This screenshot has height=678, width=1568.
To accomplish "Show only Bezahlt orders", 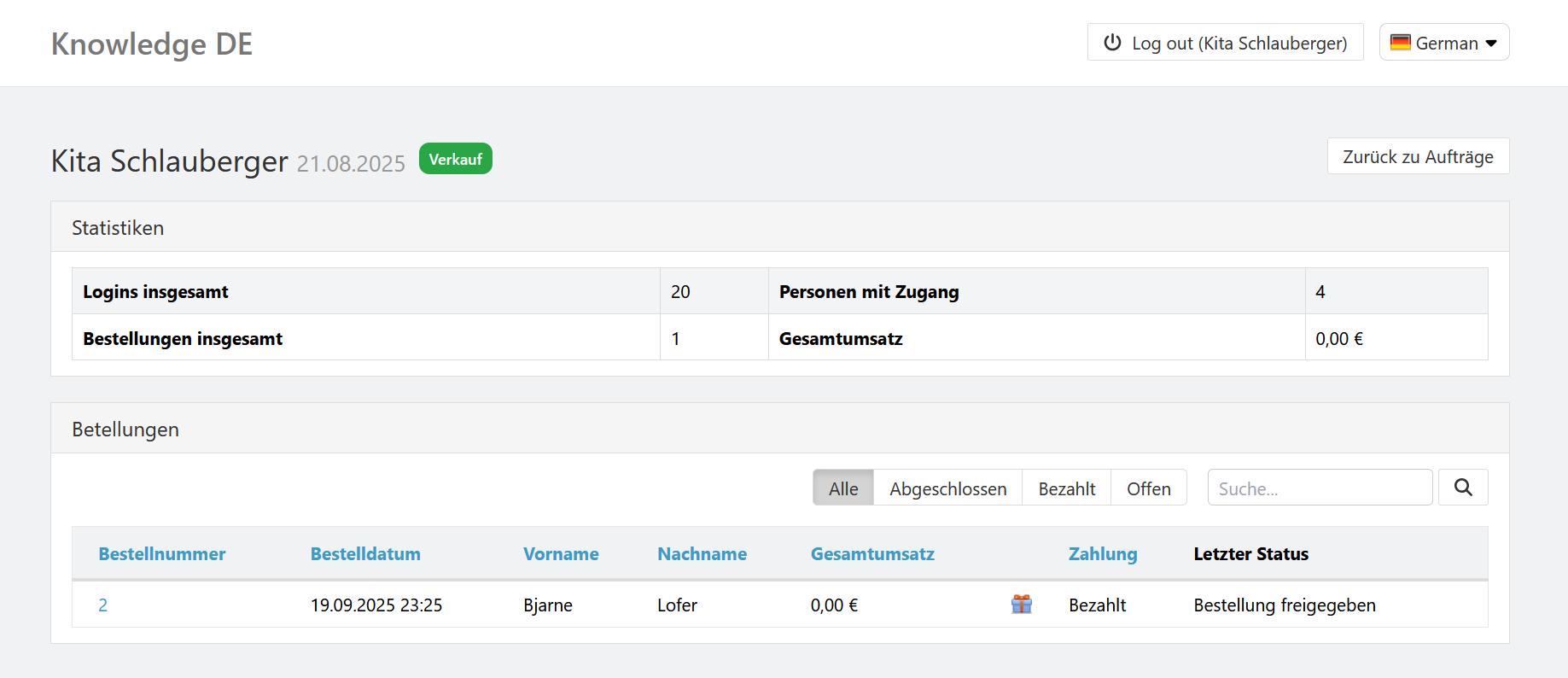I will [x=1067, y=488].
